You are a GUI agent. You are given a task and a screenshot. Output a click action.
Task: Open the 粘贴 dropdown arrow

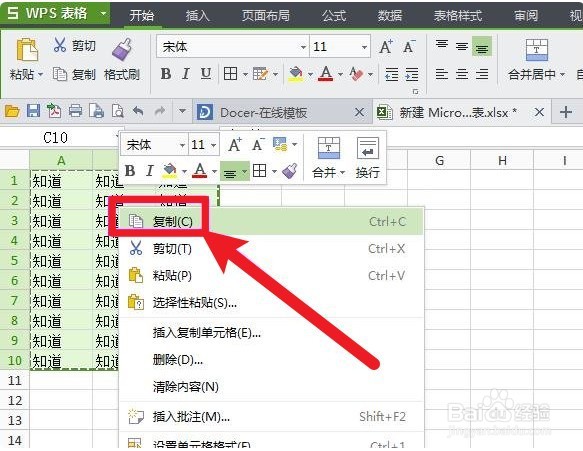coord(40,74)
